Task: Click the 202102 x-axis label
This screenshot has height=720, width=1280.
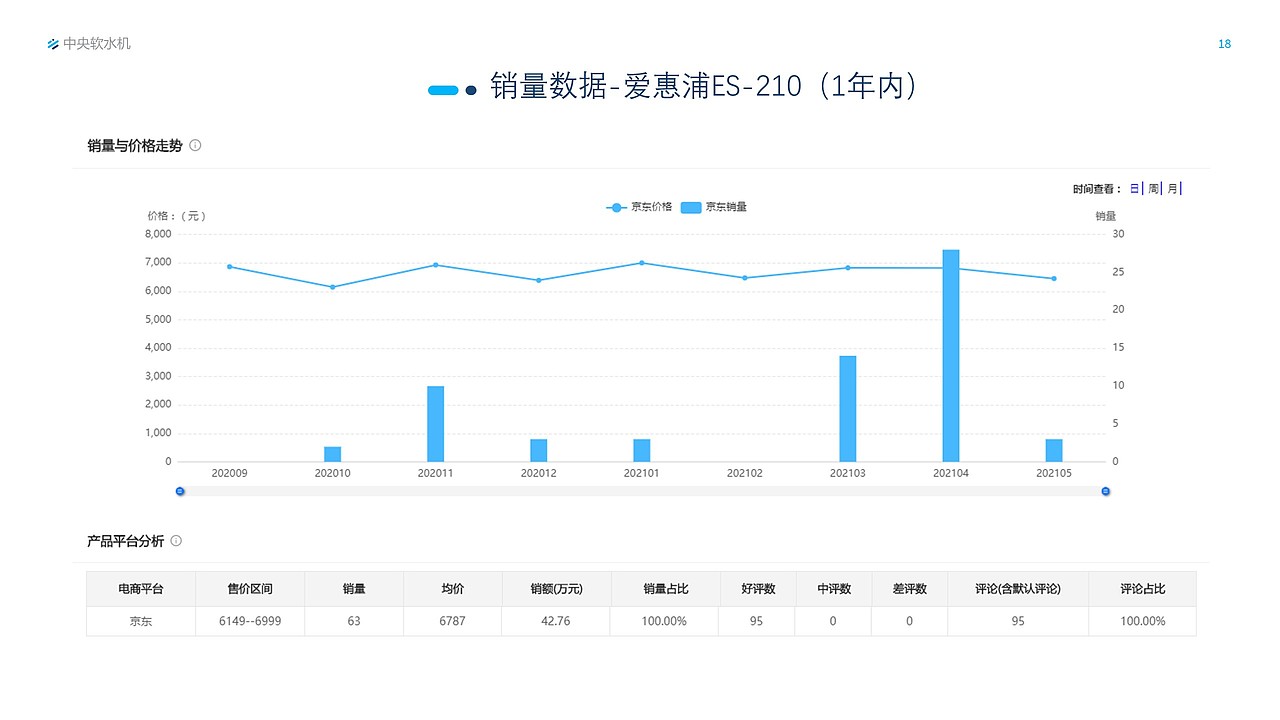Action: click(745, 473)
